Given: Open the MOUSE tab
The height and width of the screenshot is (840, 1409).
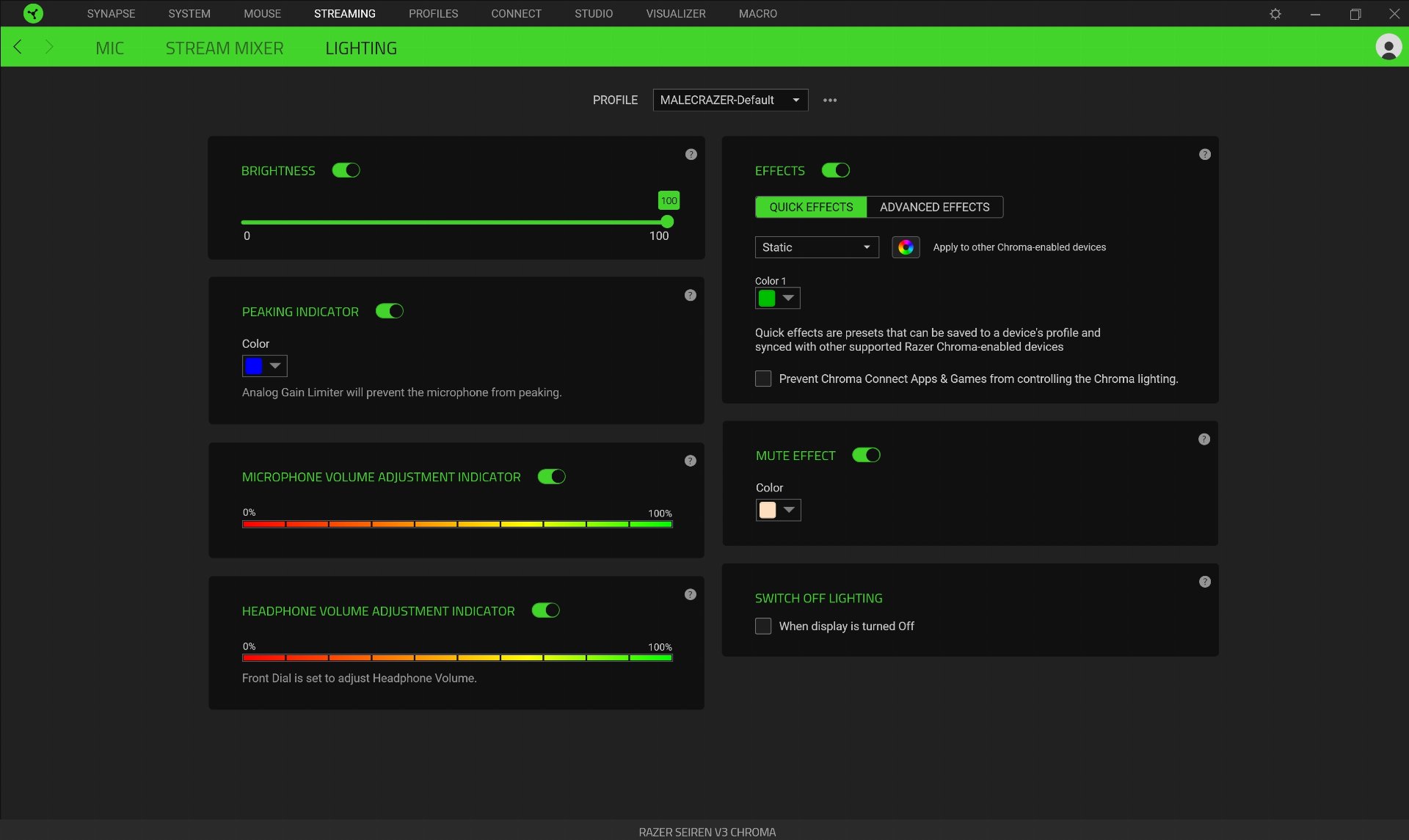Looking at the screenshot, I should (x=262, y=13).
